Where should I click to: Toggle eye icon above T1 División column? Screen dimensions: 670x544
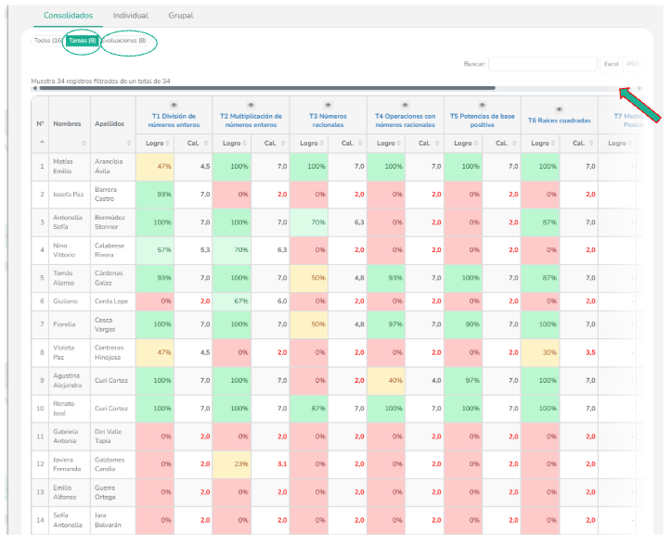point(173,104)
